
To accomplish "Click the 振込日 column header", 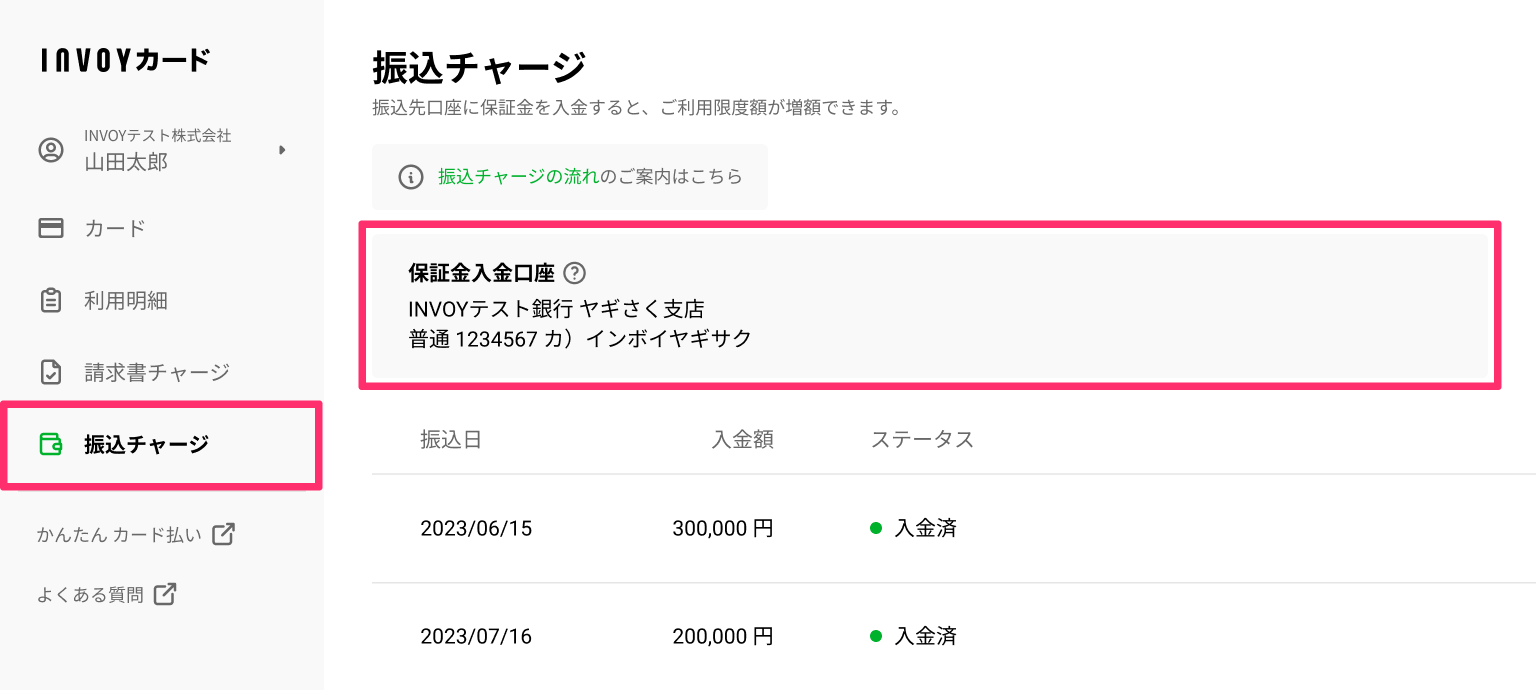I will coord(451,439).
